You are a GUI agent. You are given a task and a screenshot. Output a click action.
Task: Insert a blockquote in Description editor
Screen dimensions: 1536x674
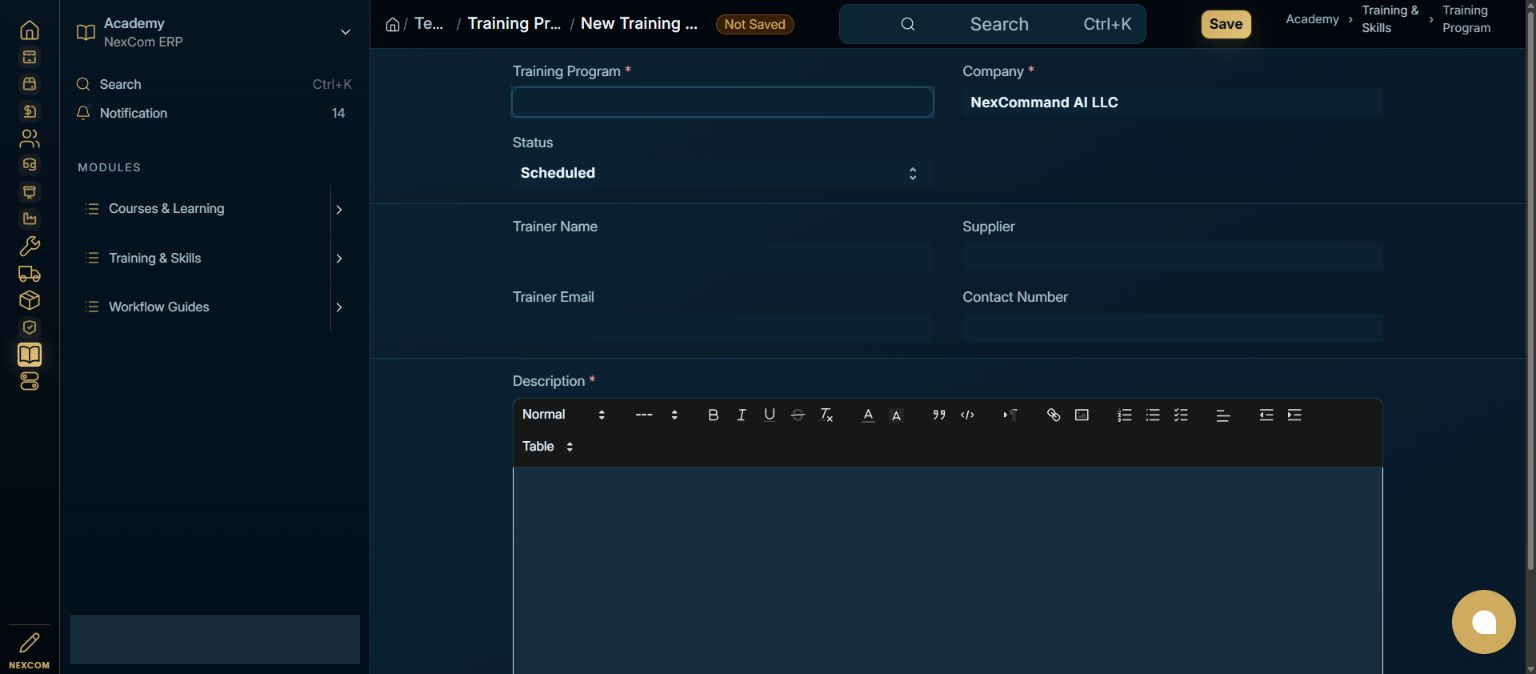tap(939, 415)
